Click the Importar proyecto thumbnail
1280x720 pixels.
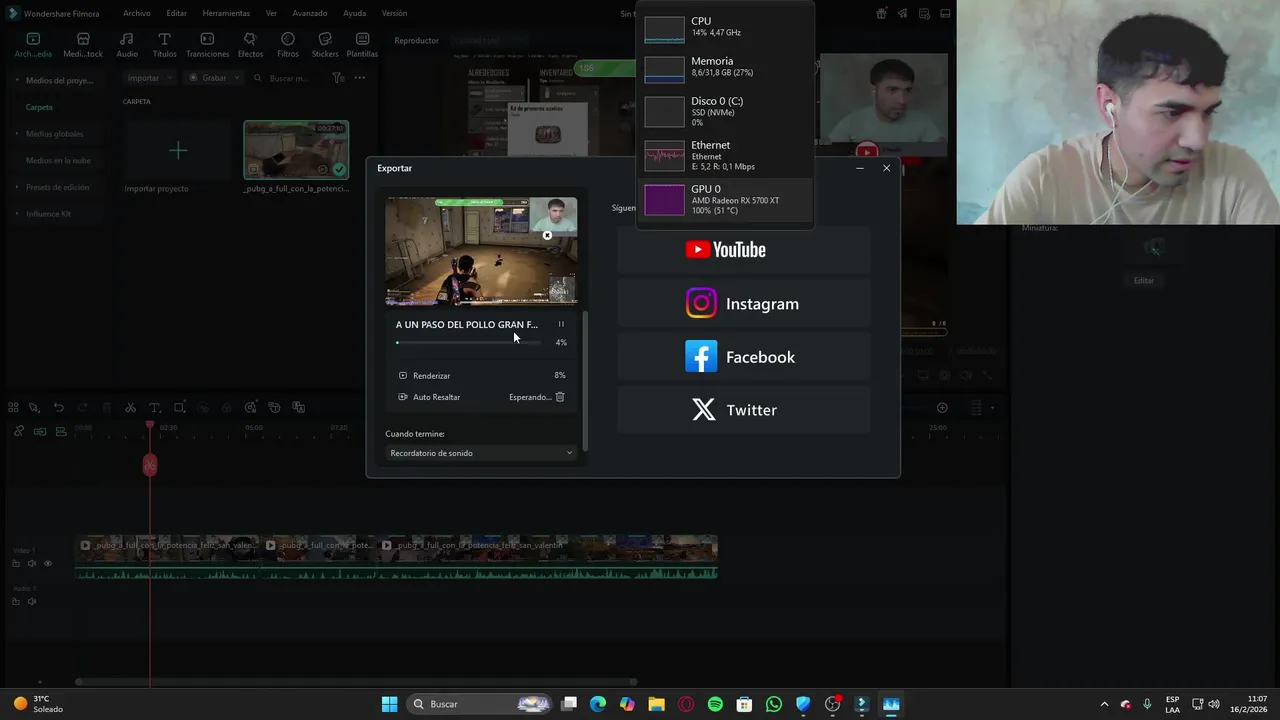(x=177, y=150)
